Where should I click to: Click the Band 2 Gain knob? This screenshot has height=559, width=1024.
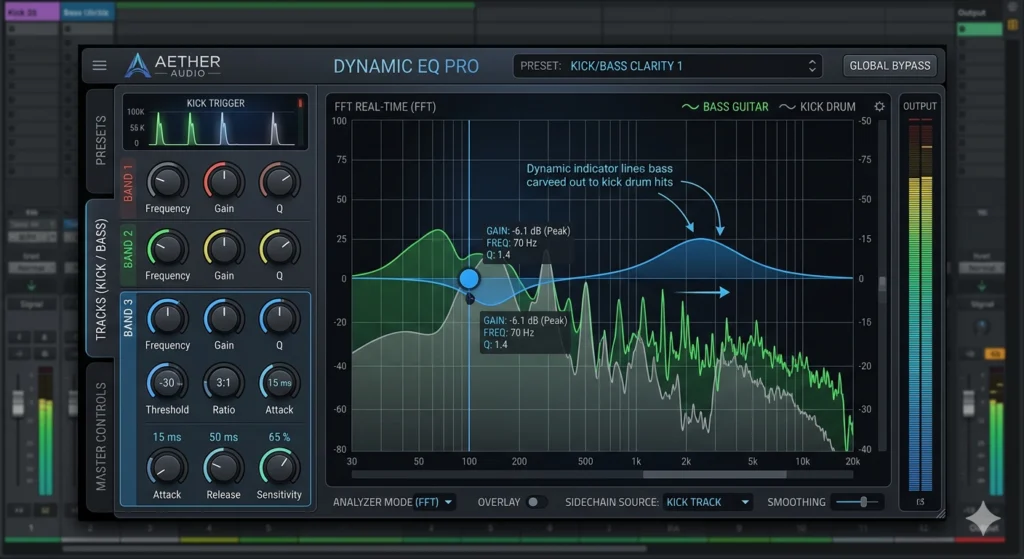(x=223, y=248)
